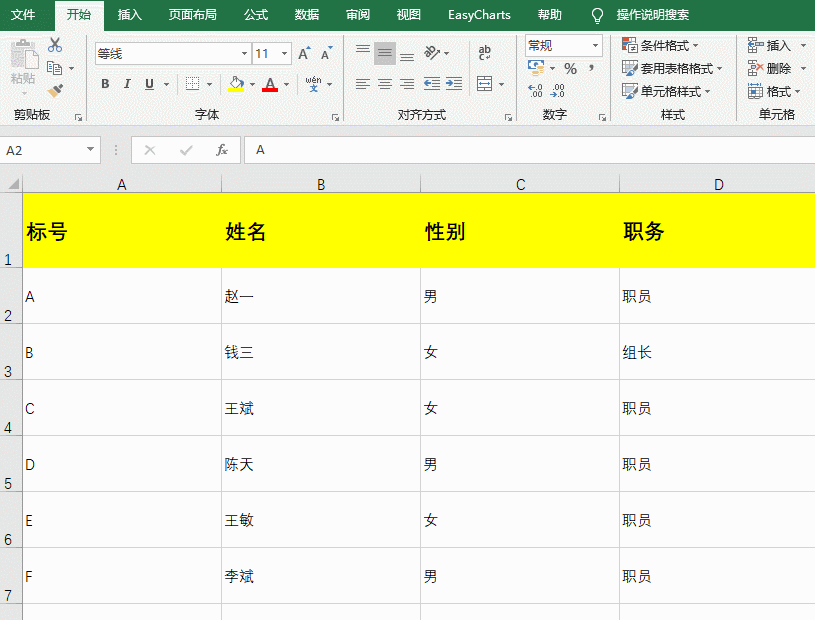Toggle Bold formatting
This screenshot has height=620, width=815.
click(x=106, y=84)
